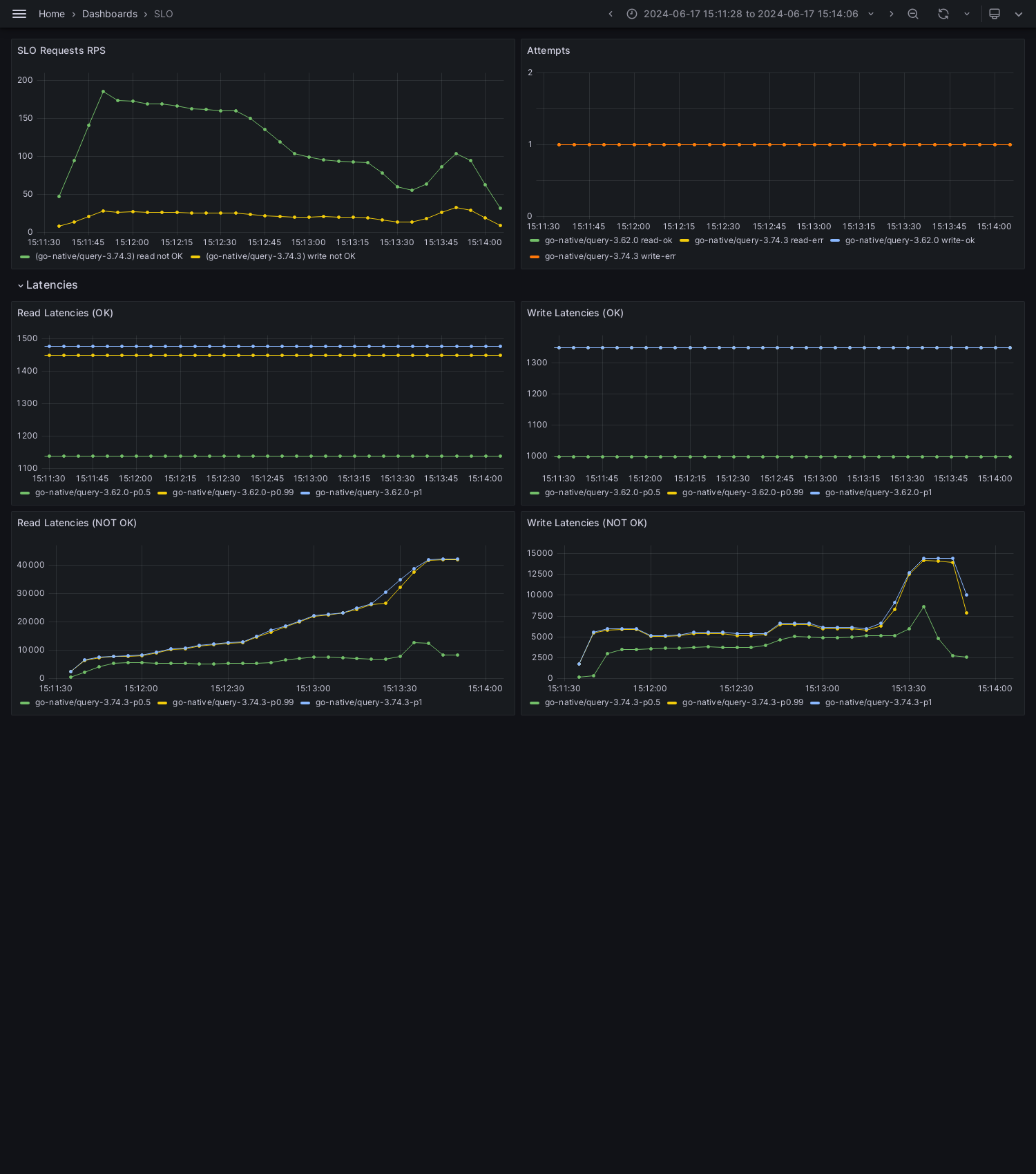The image size is (1036, 1174).
Task: Collapse the Latencies row
Action: pyautogui.click(x=47, y=285)
